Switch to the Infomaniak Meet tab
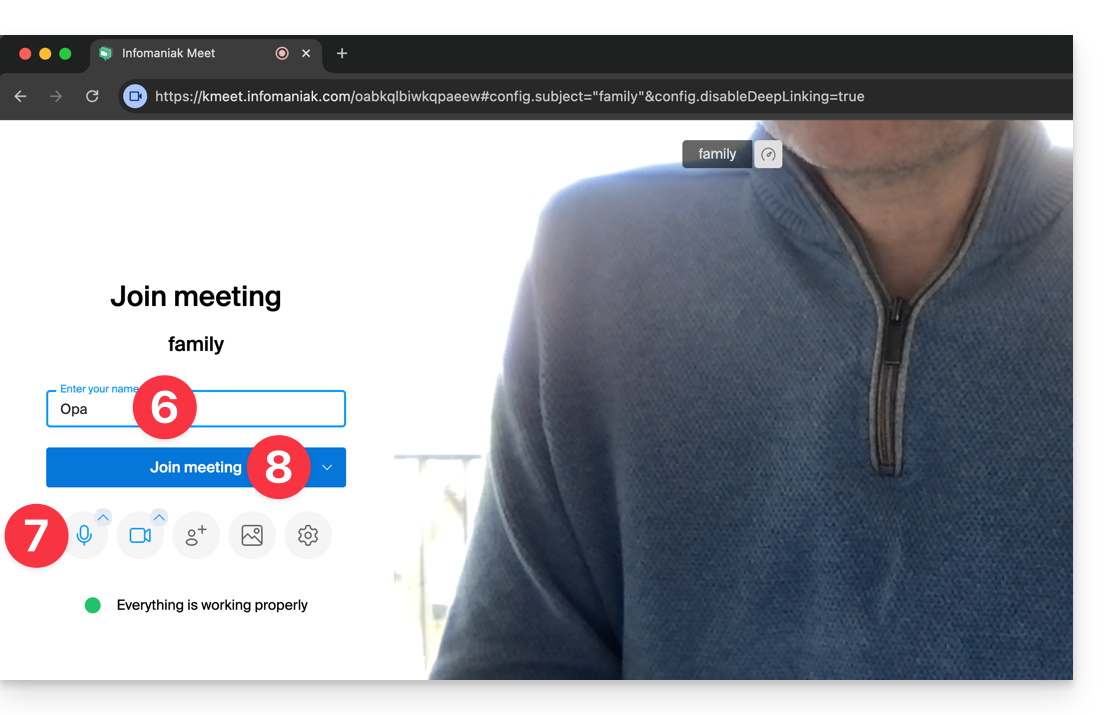Viewport: 1108px width, 715px height. (x=206, y=53)
